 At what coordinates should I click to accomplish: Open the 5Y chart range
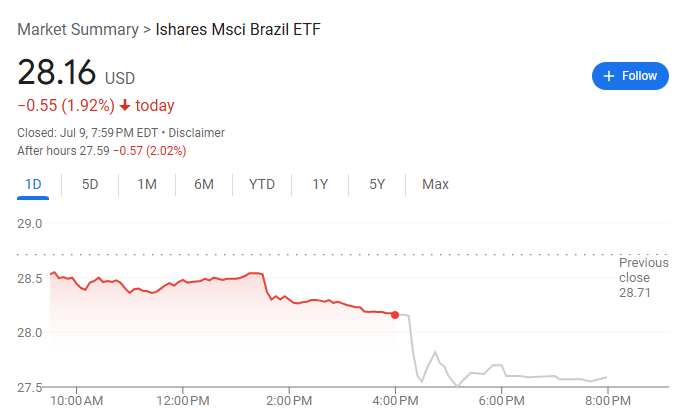point(377,184)
